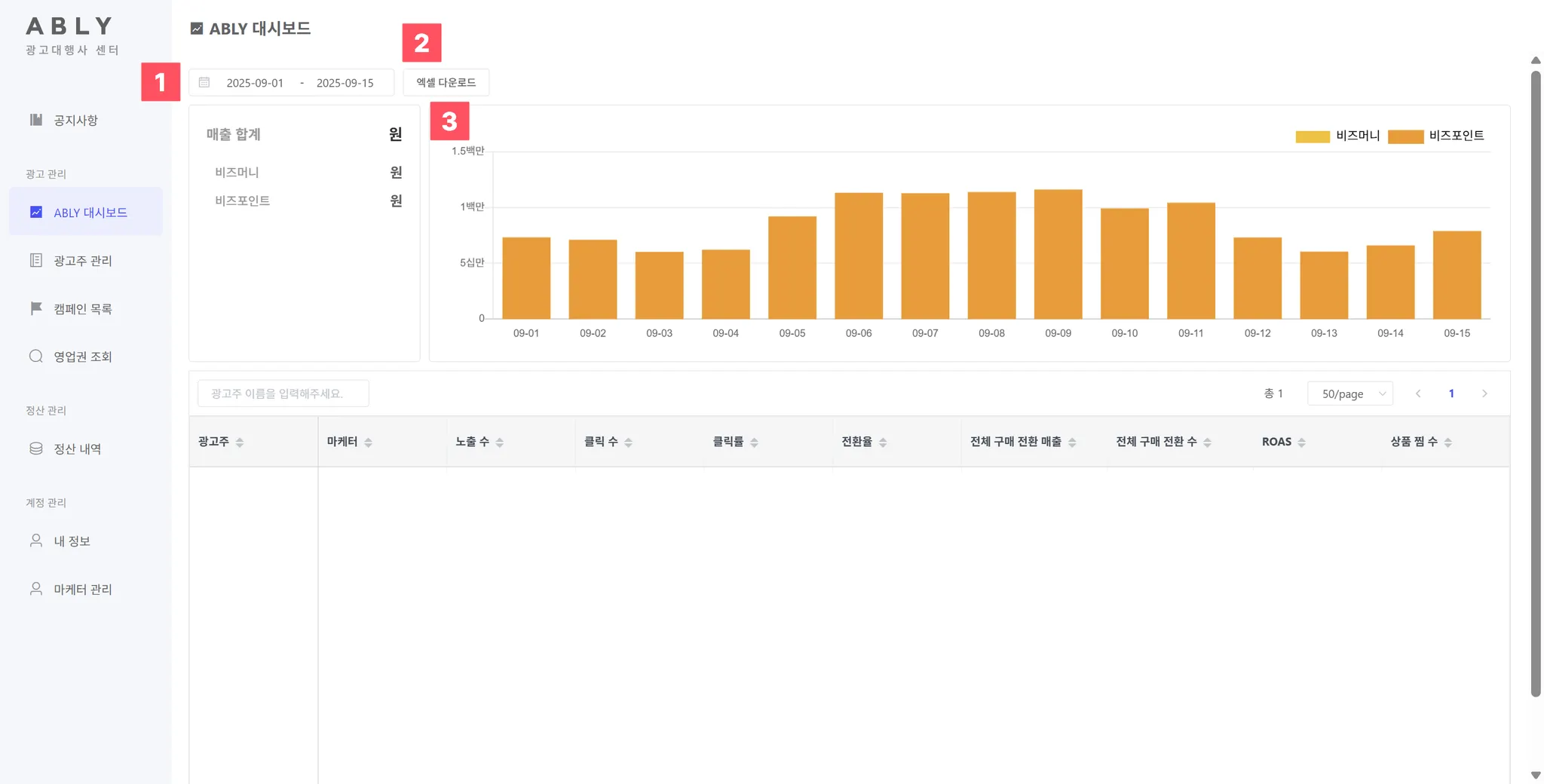Sort table by 클릭 수 column
Screen dimensions: 1544x784
coord(628,443)
